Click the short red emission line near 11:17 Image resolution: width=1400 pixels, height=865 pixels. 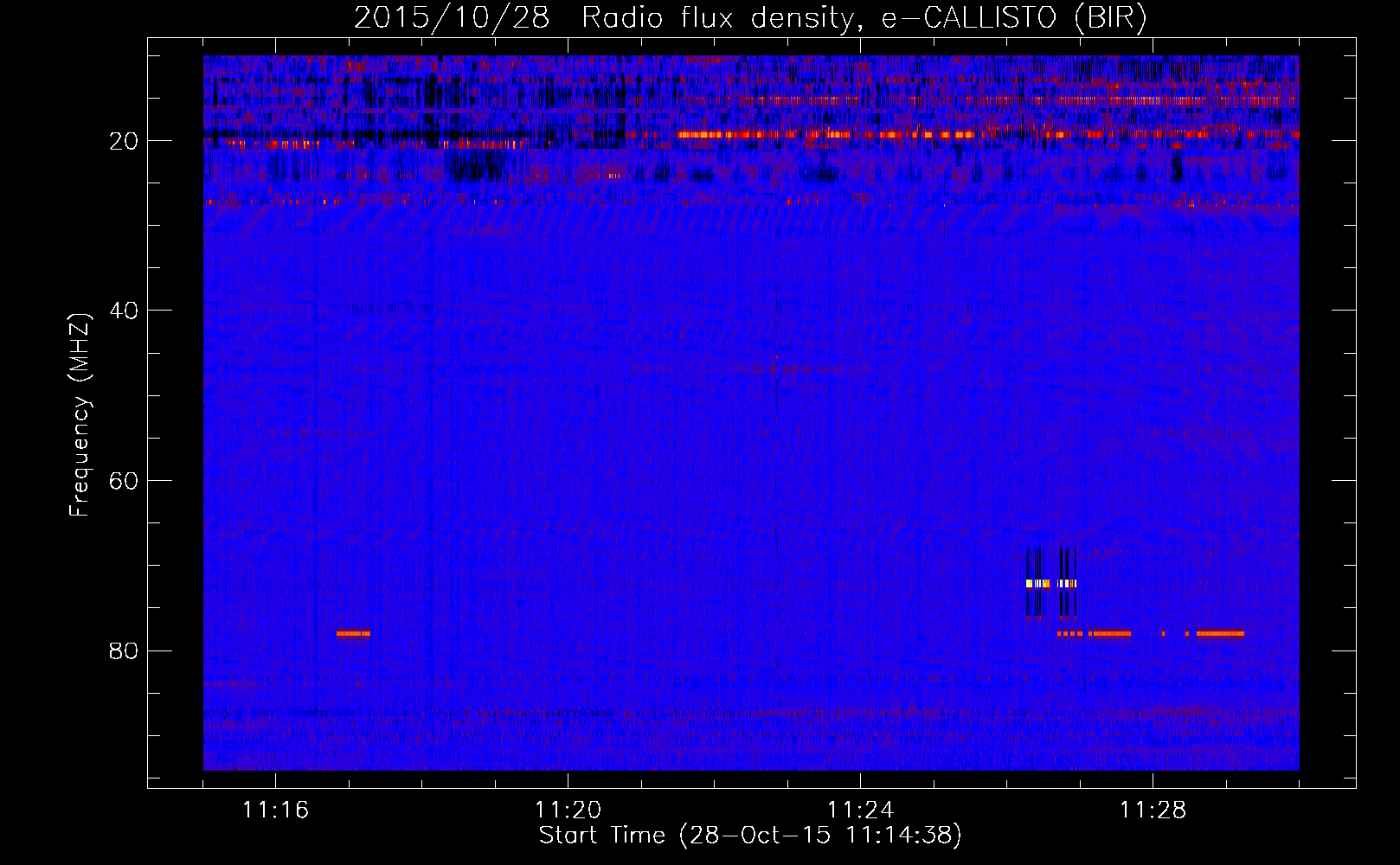point(353,633)
